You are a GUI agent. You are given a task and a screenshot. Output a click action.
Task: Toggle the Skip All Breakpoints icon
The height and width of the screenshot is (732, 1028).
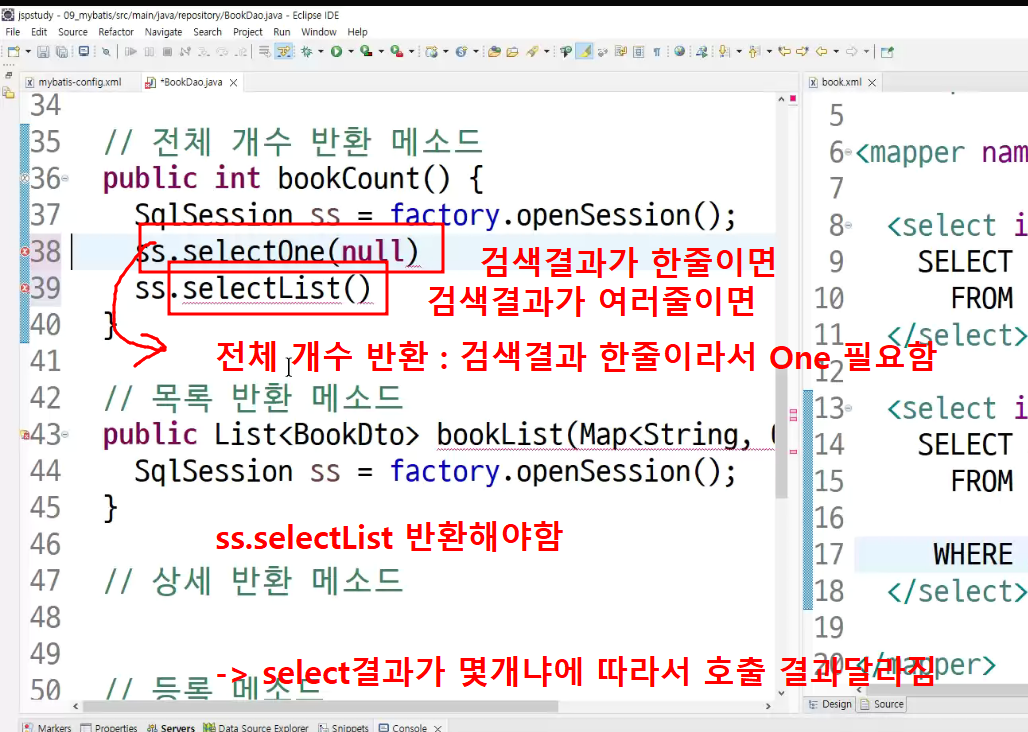(x=106, y=52)
